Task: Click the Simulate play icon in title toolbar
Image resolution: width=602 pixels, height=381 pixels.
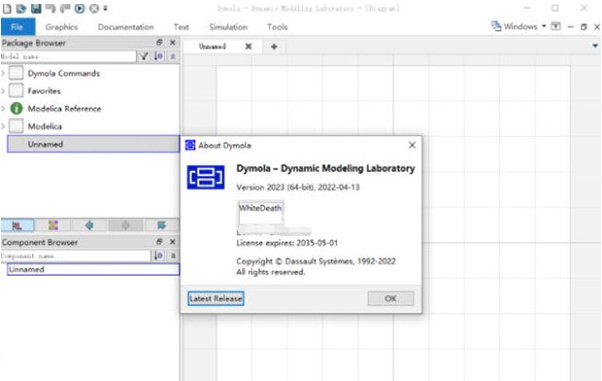Action: click(x=79, y=8)
